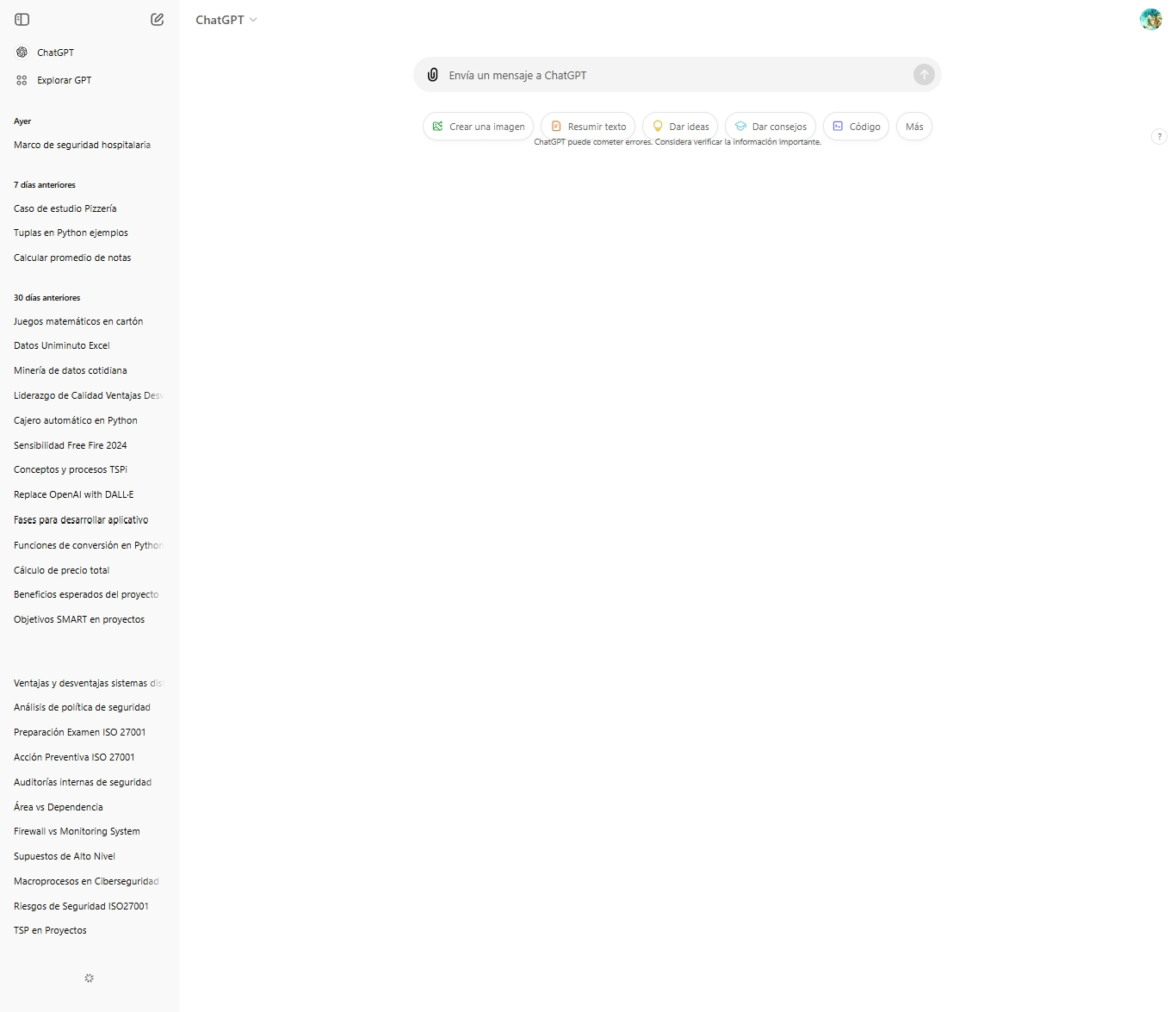The height and width of the screenshot is (1012, 1176).
Task: Click the Explorar GPT grid icon
Action: 22,80
